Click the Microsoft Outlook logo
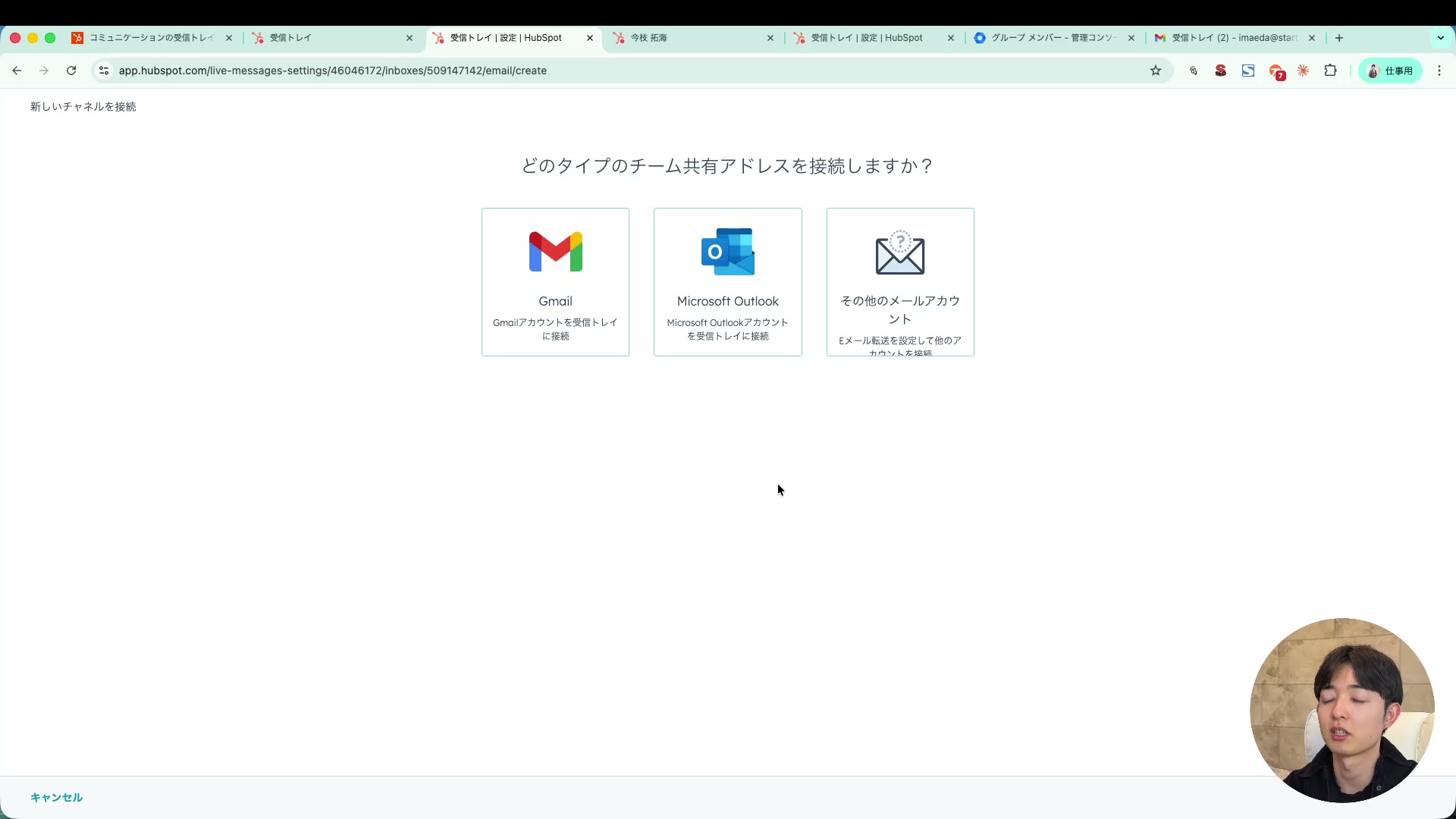 (x=727, y=252)
